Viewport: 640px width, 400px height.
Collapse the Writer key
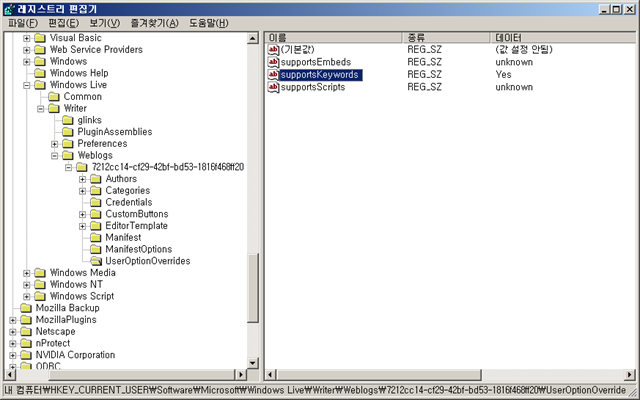(40, 109)
